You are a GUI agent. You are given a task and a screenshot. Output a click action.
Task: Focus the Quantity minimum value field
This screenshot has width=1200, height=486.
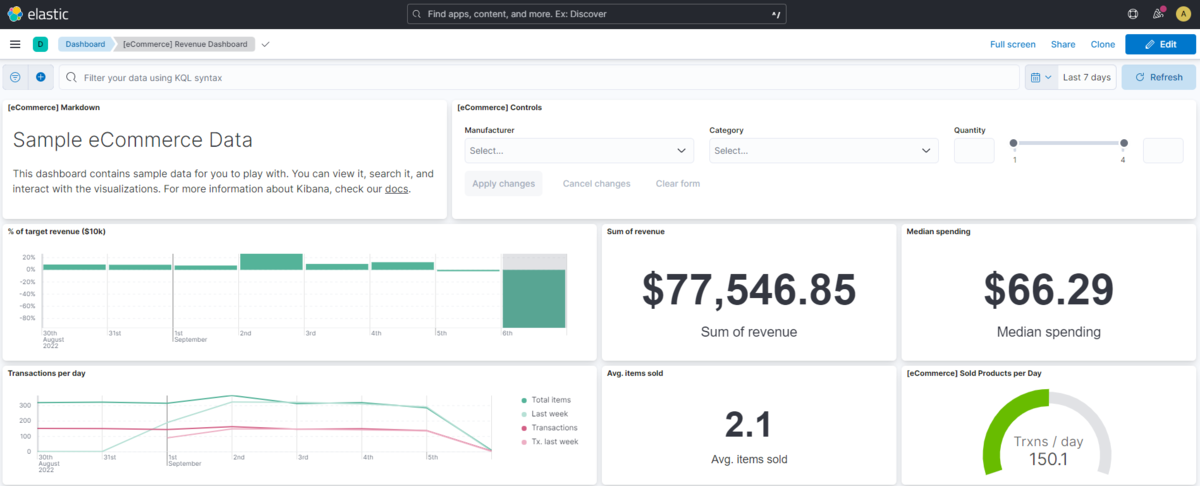(974, 151)
